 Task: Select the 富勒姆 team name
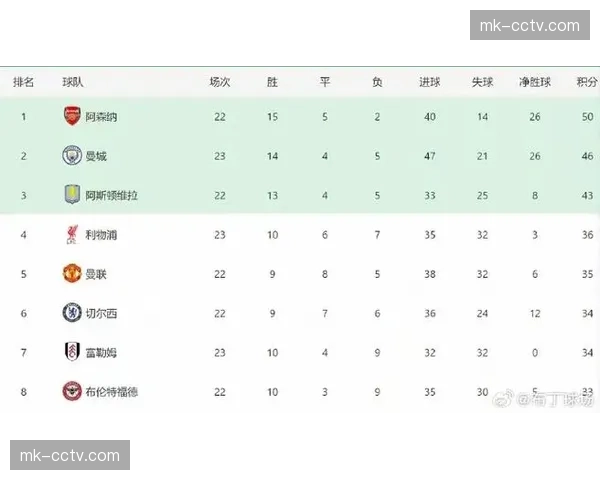tap(101, 353)
